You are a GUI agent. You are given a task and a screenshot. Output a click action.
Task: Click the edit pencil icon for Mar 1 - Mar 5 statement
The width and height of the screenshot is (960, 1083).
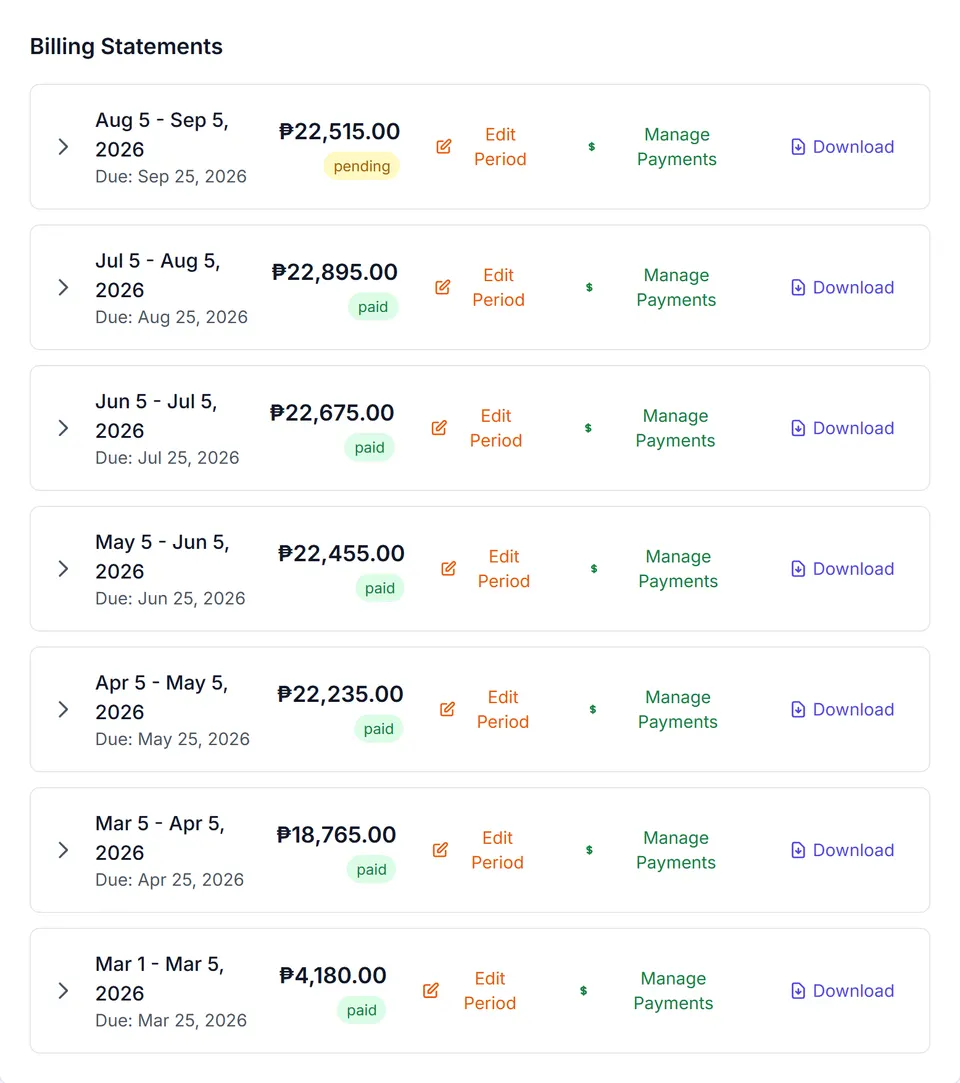tap(430, 990)
